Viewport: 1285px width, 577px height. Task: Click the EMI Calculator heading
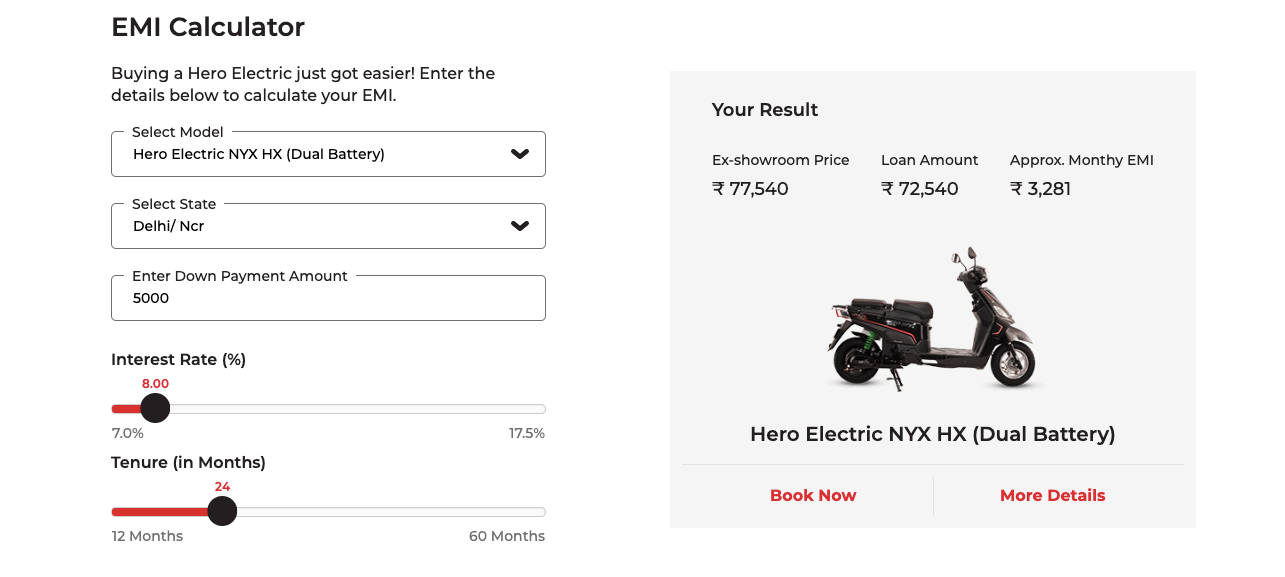coord(208,27)
